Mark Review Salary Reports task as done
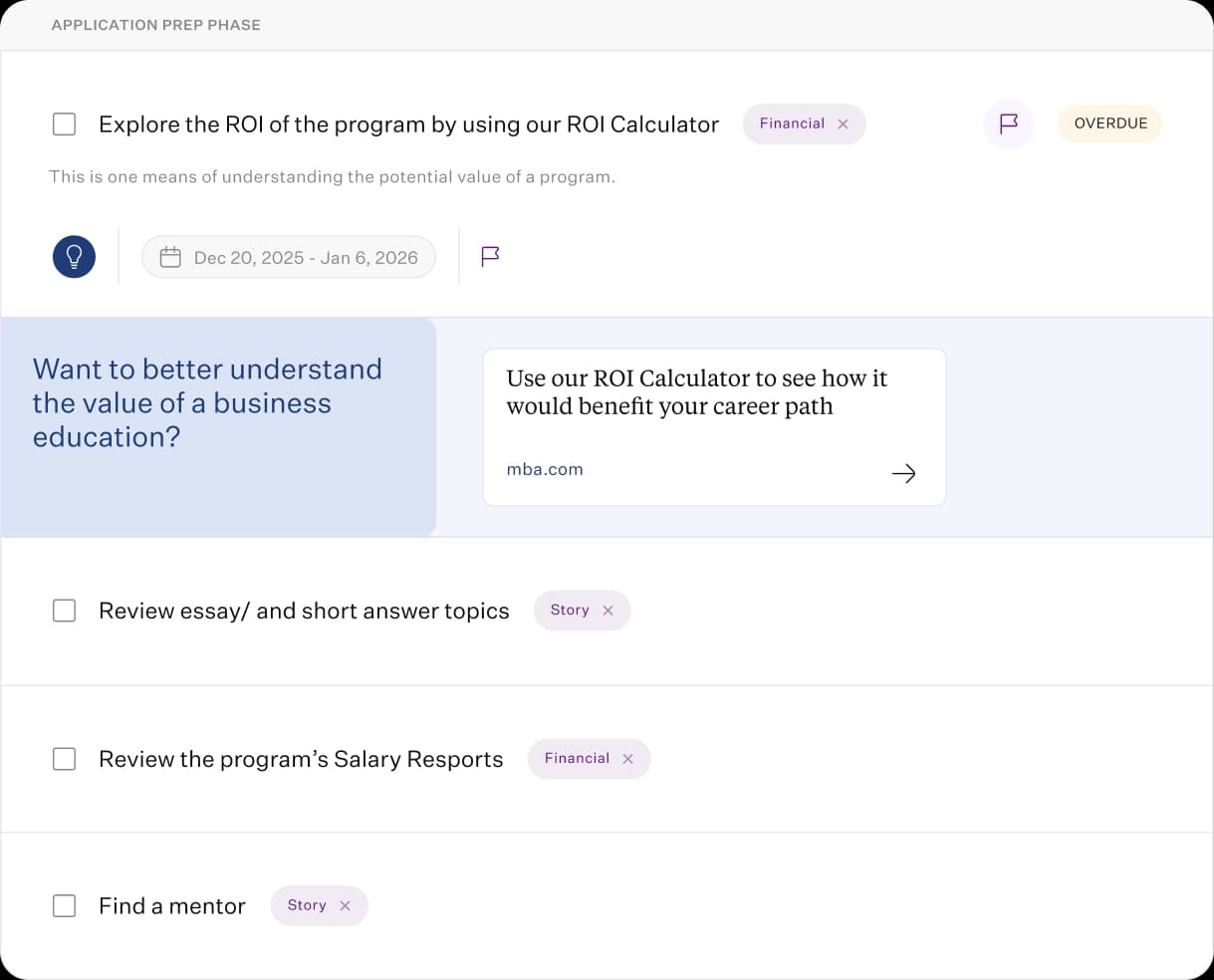This screenshot has height=980, width=1214. (64, 759)
